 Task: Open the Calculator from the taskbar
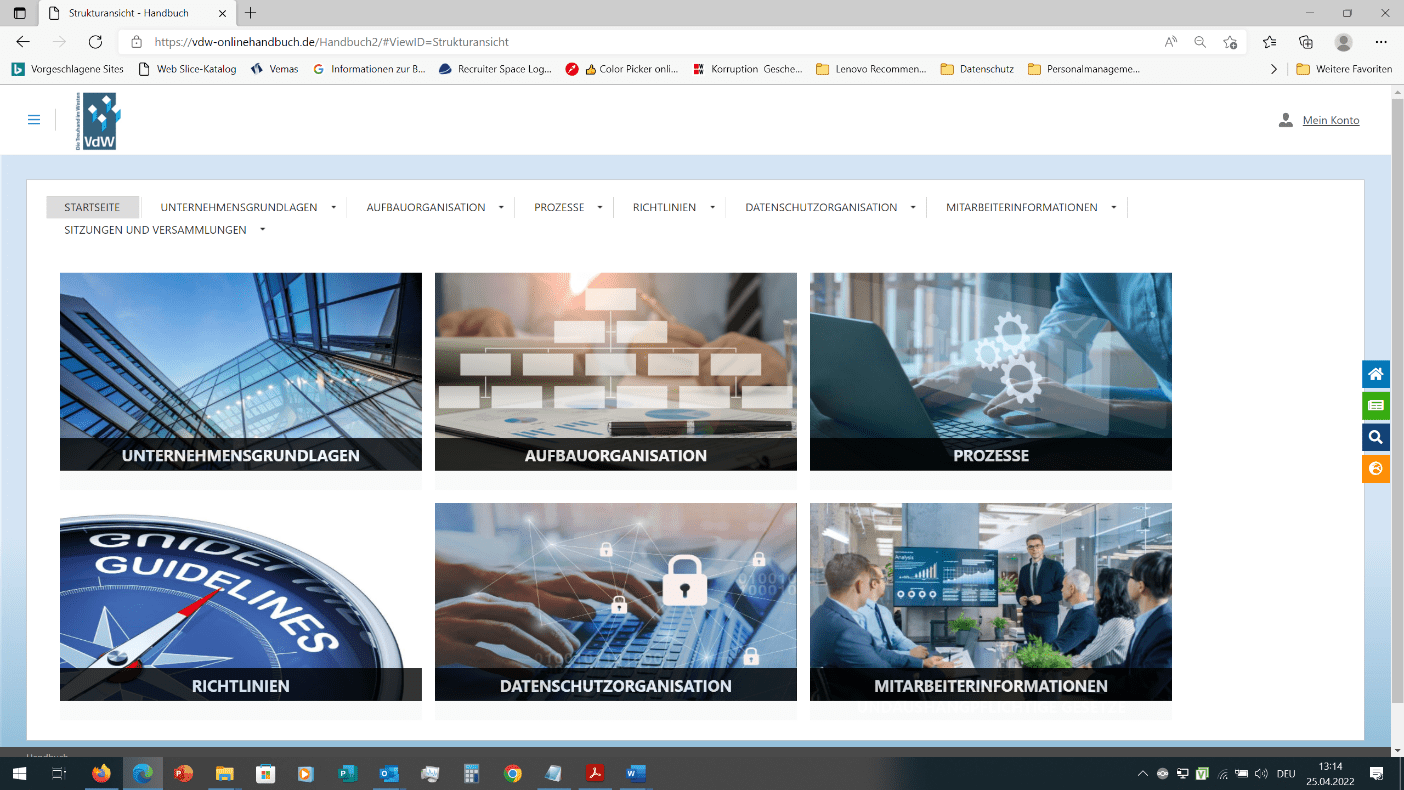471,773
